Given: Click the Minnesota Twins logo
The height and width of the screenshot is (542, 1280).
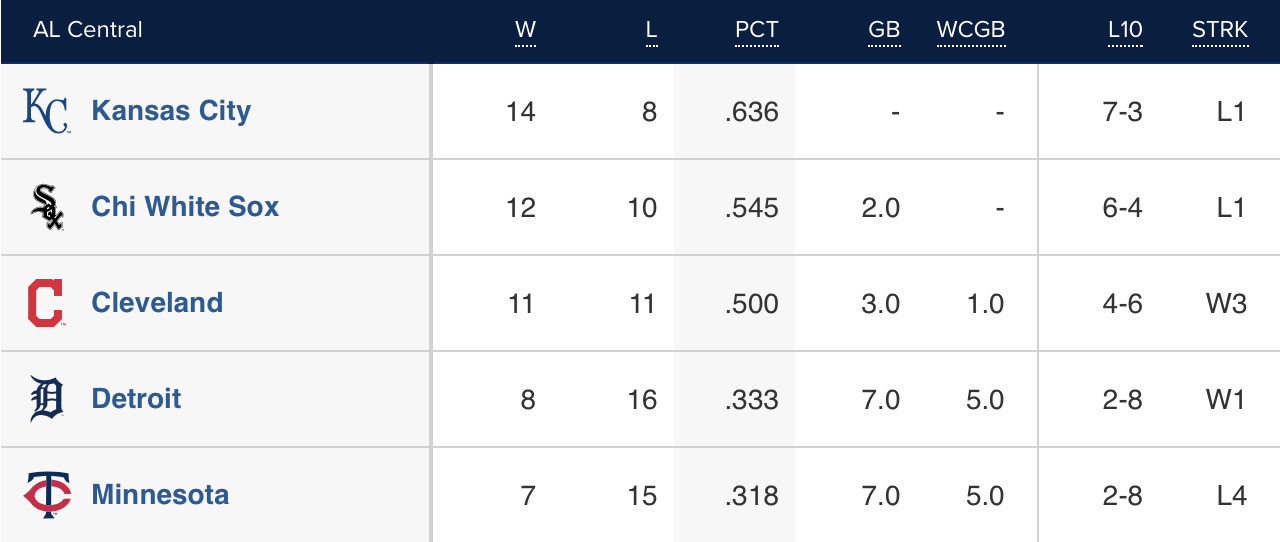Looking at the screenshot, I should (46, 495).
